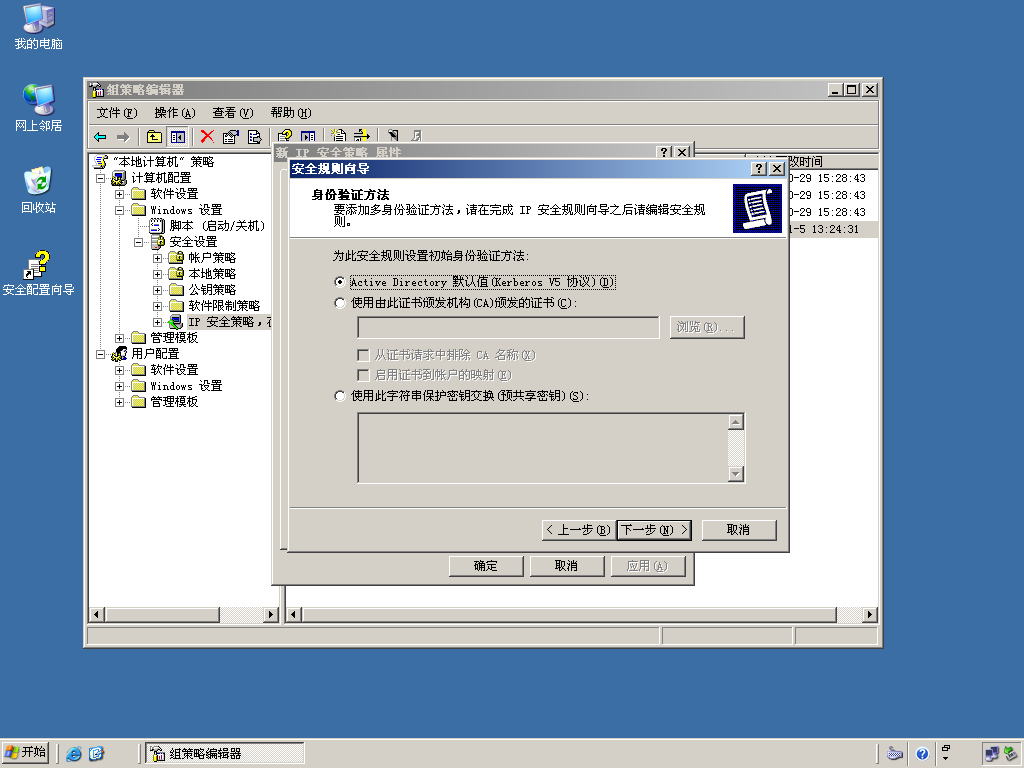The image size is (1024, 768).
Task: Check enable certificate to account mapping
Action: 363,375
